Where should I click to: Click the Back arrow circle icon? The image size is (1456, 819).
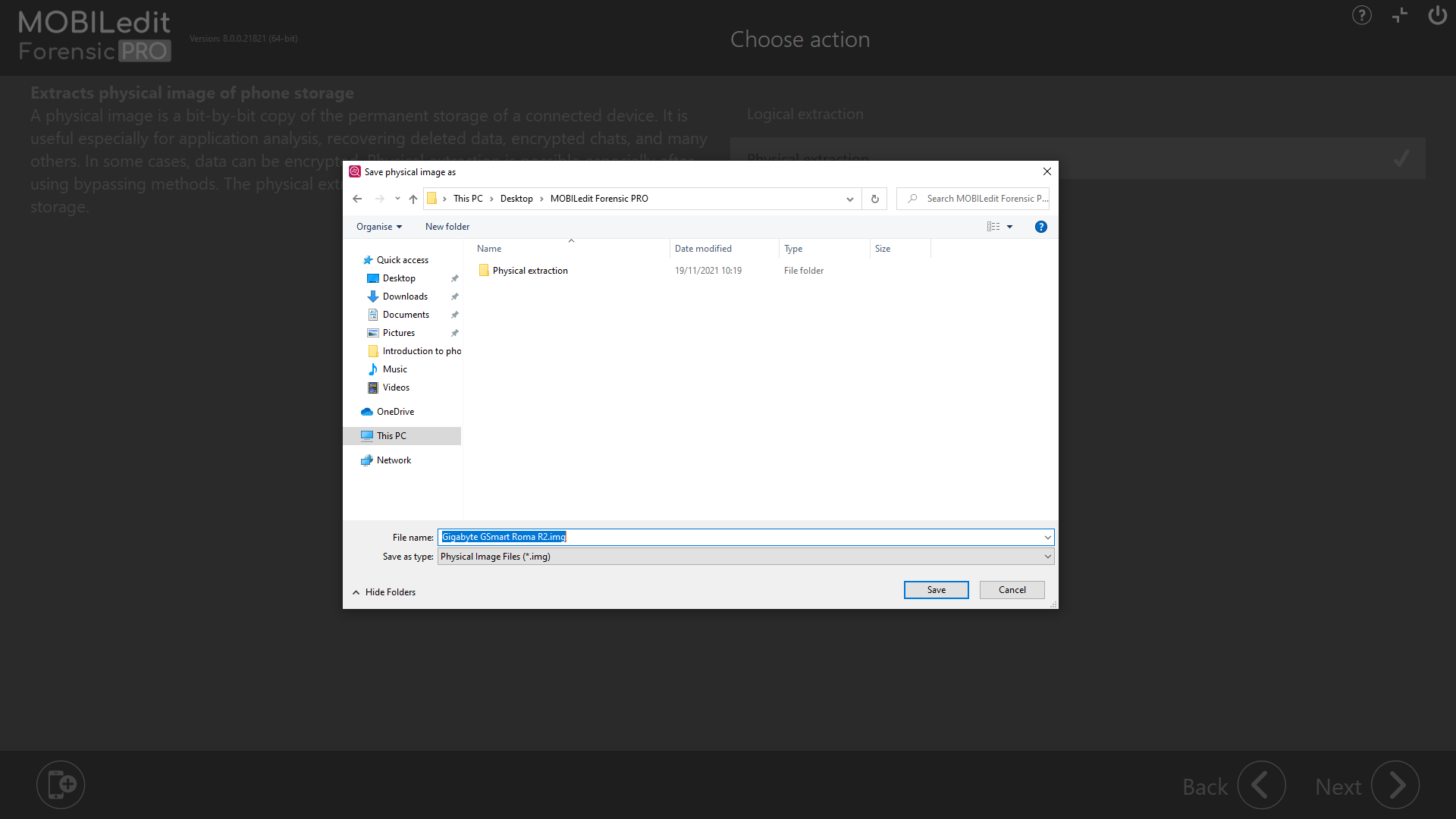pos(1262,785)
